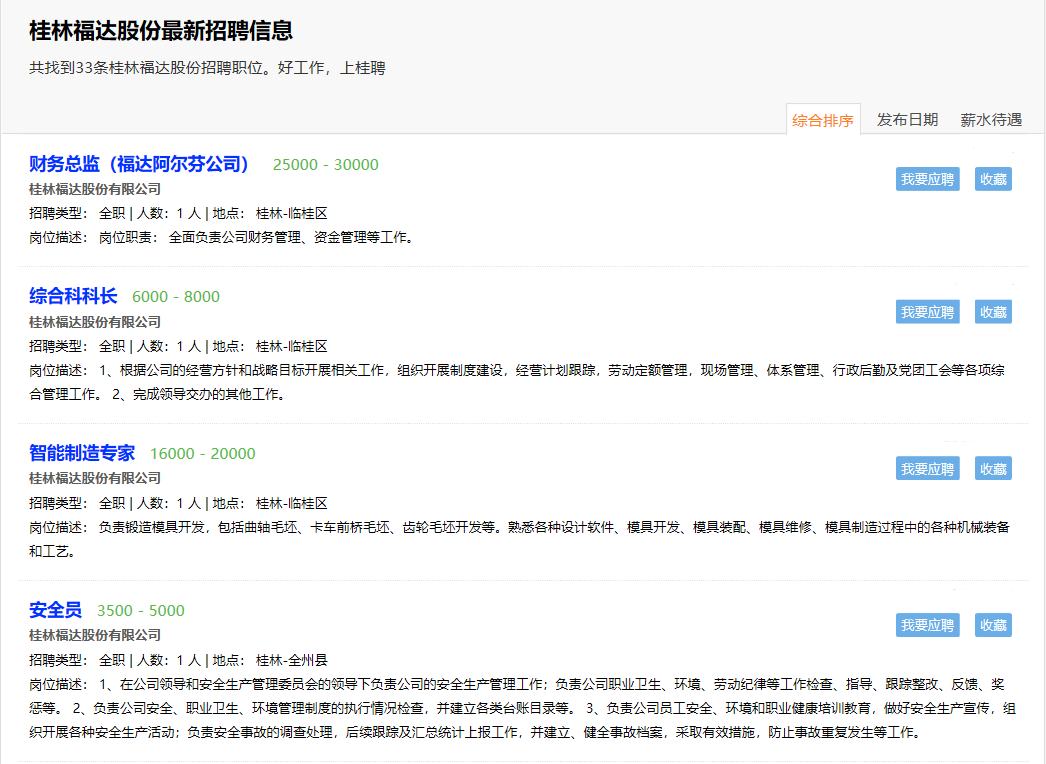Click company name under 智能制造专家 listing

pyautogui.click(x=95, y=478)
